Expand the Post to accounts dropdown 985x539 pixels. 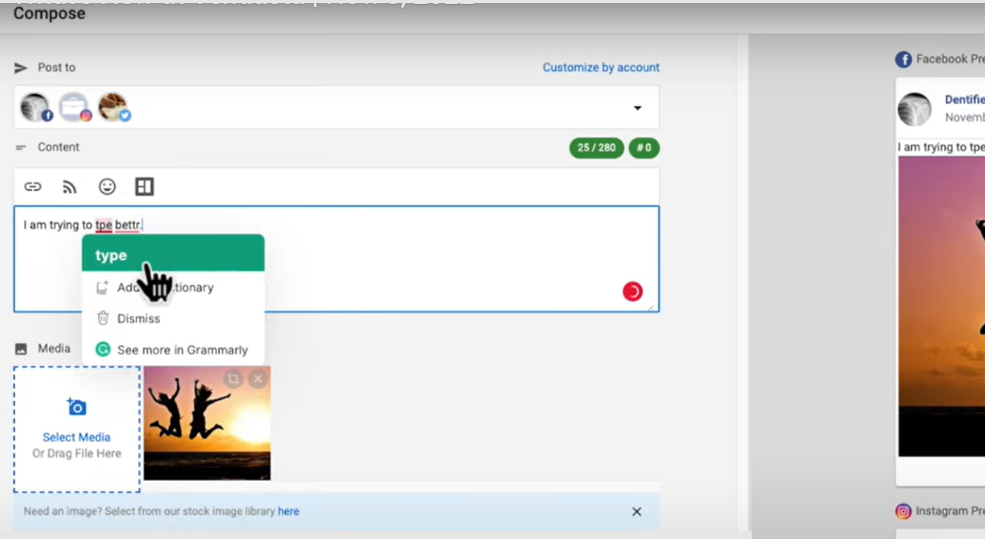coord(637,108)
